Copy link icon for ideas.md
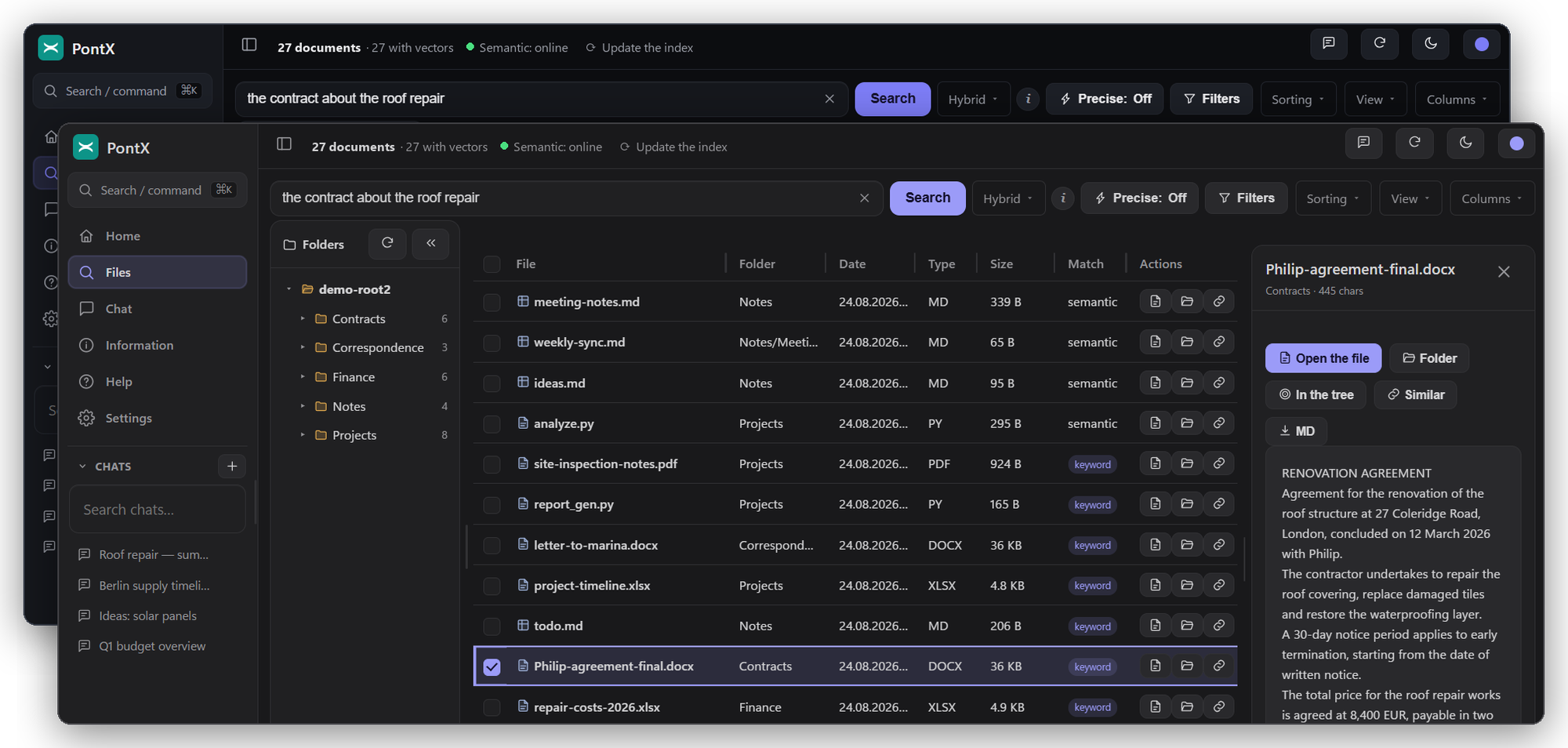The height and width of the screenshot is (748, 1568). 1218,383
